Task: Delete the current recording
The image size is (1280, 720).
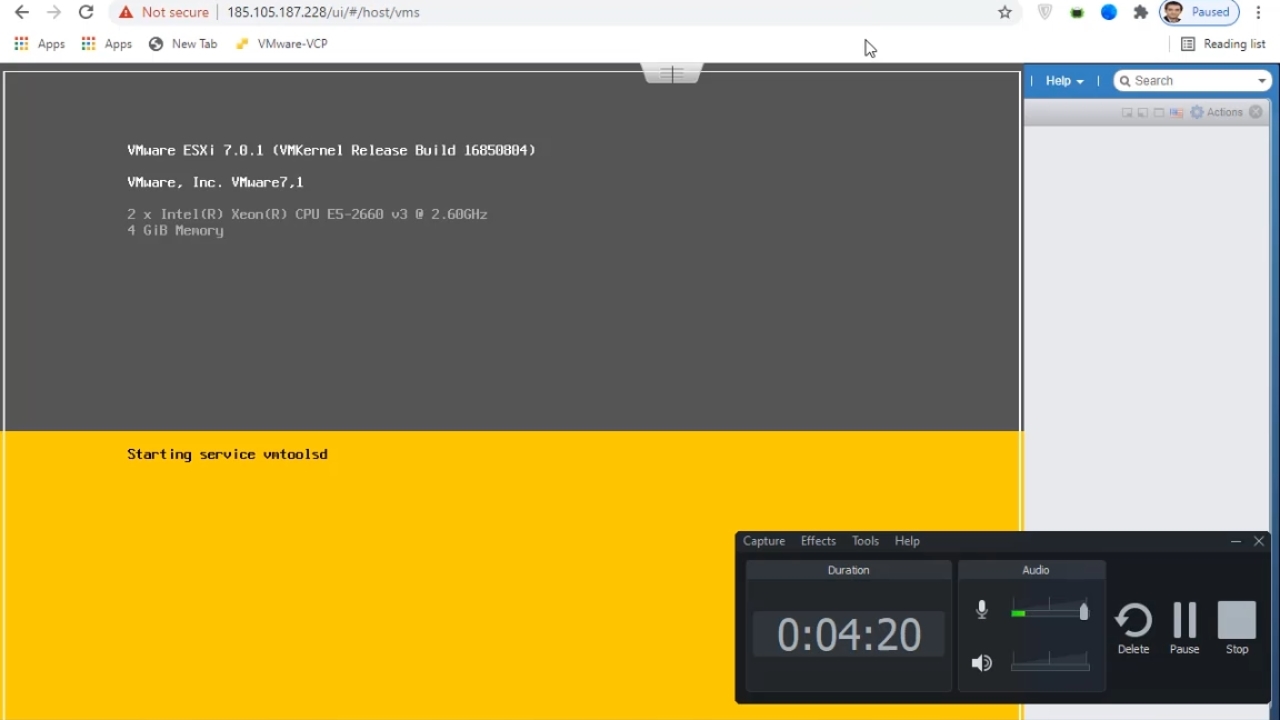Action: coord(1133,627)
